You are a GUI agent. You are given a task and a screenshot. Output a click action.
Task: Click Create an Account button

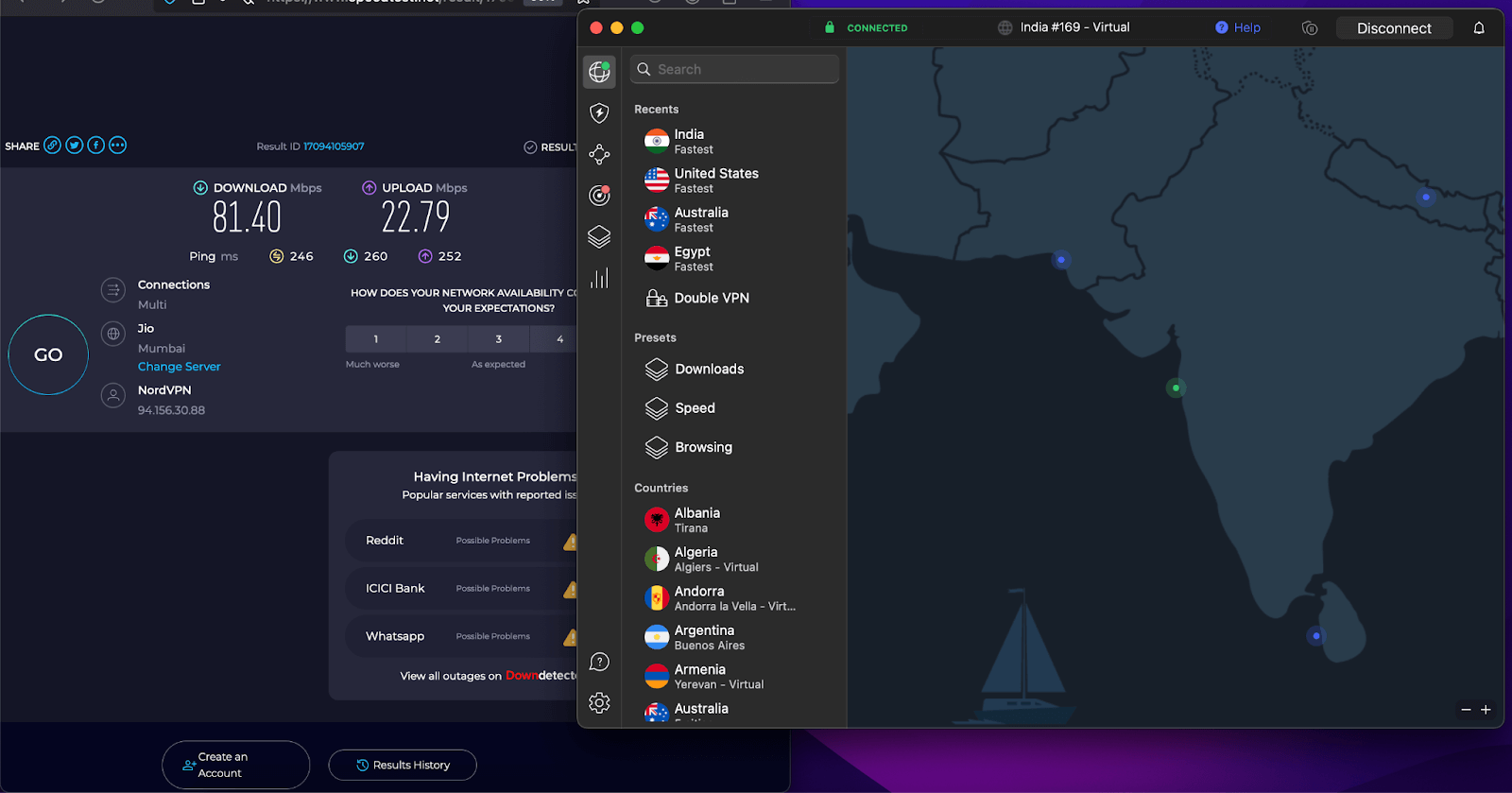click(235, 765)
